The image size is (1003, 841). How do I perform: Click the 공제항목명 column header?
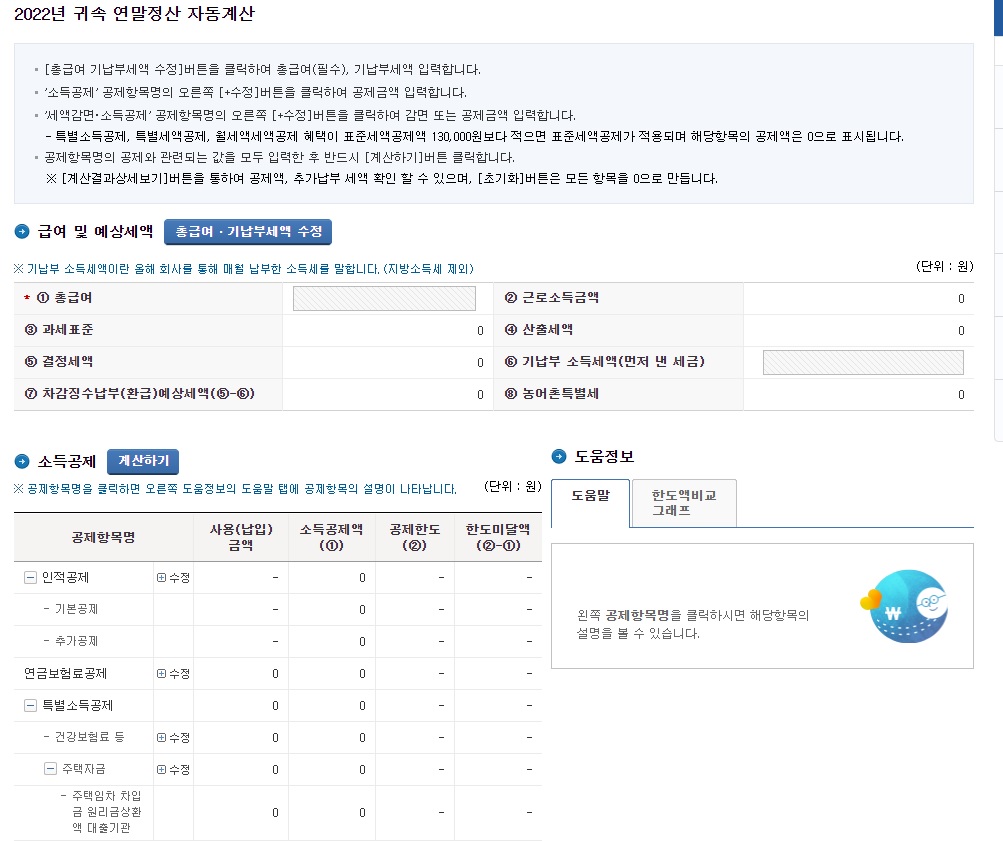pos(103,537)
